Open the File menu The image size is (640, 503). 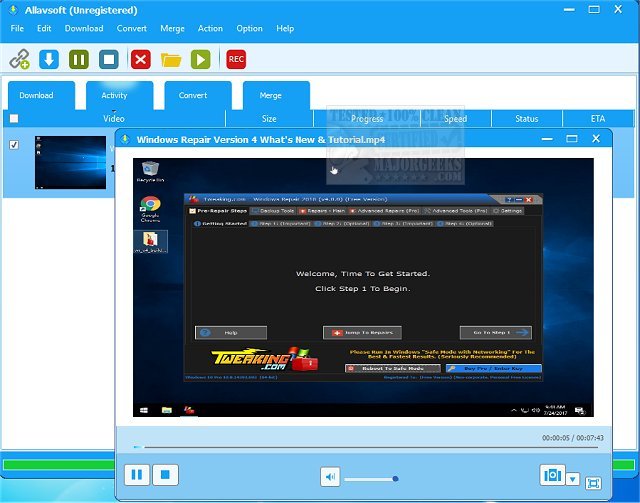[x=17, y=29]
